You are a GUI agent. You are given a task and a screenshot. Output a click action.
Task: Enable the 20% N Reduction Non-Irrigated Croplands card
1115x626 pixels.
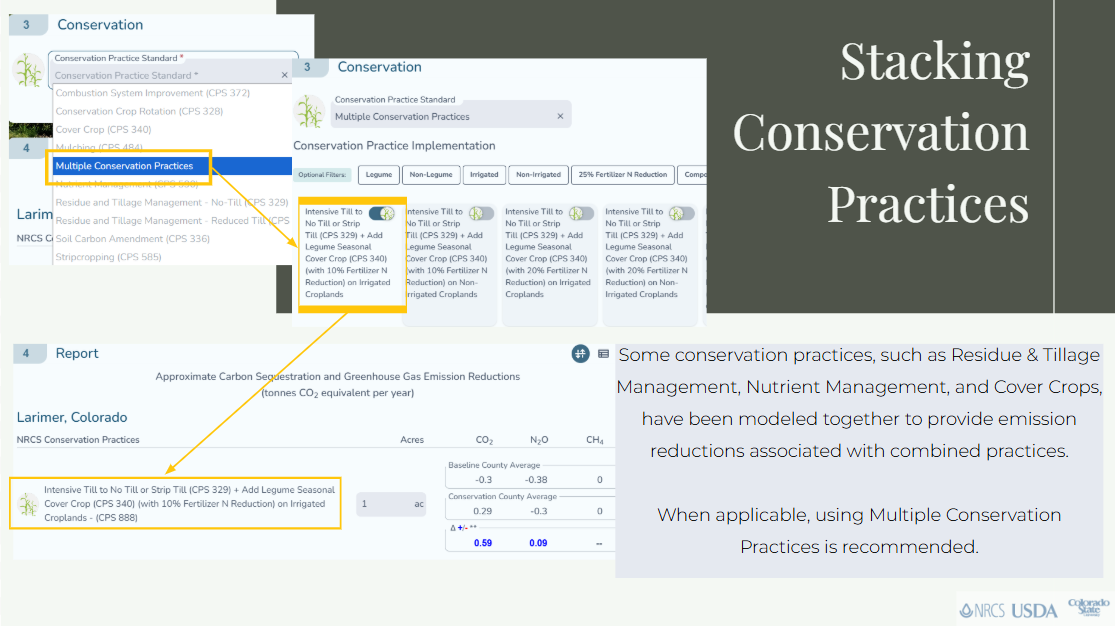681,213
